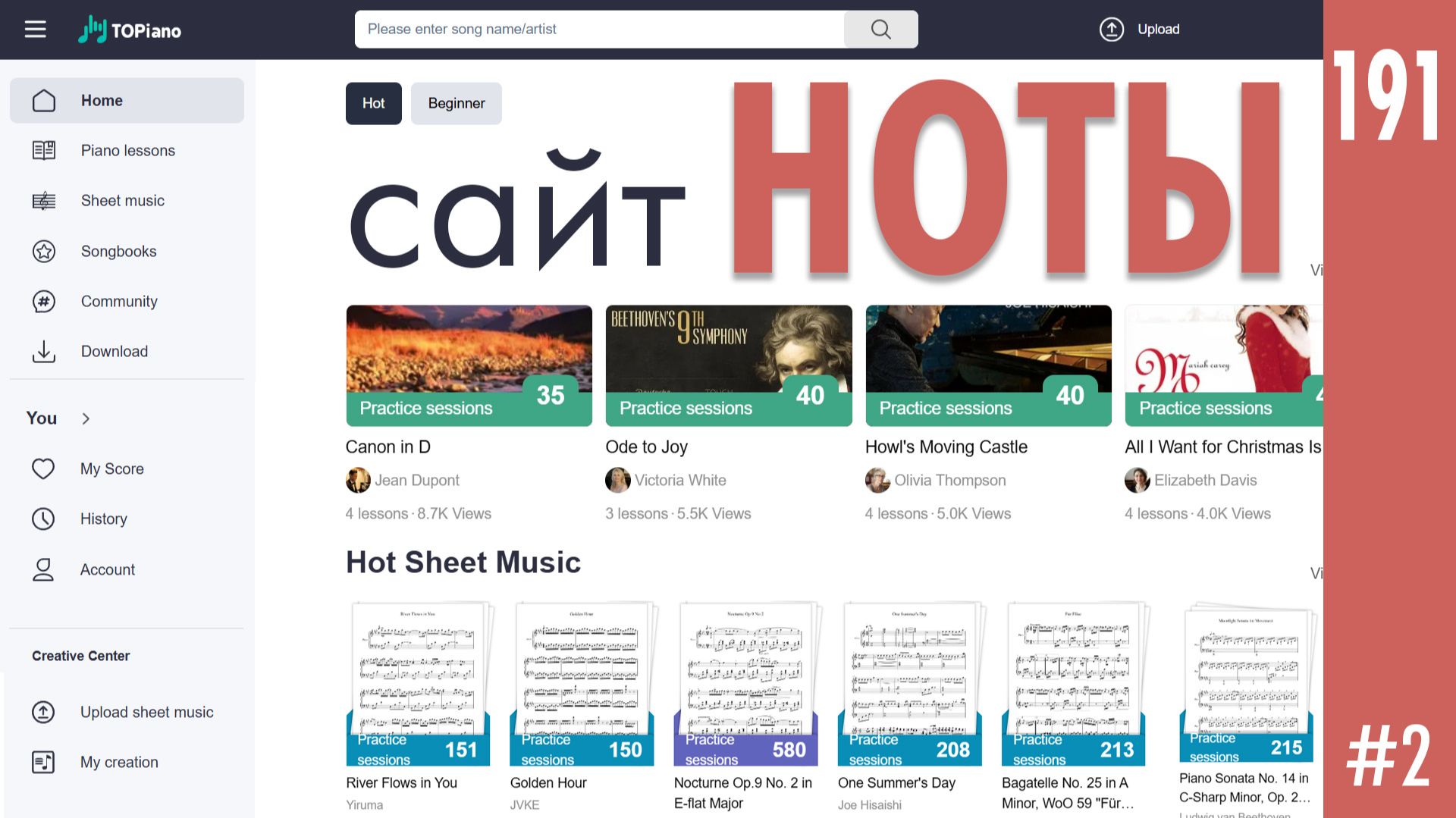Open the Ode to Joy lesson thumbnail
The width and height of the screenshot is (1456, 818).
pos(729,365)
